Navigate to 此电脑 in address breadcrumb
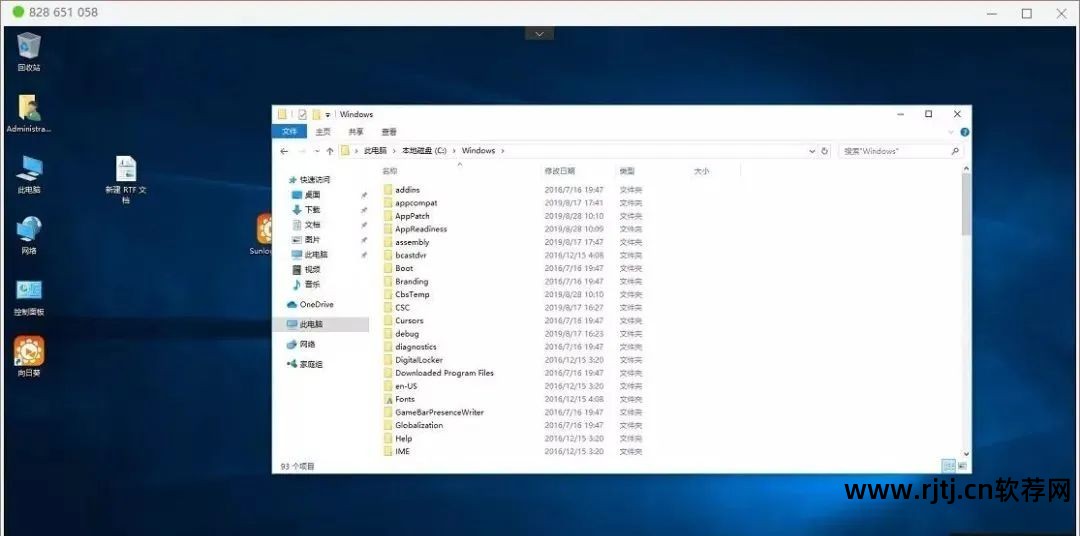The width and height of the screenshot is (1080, 536). pyautogui.click(x=375, y=151)
